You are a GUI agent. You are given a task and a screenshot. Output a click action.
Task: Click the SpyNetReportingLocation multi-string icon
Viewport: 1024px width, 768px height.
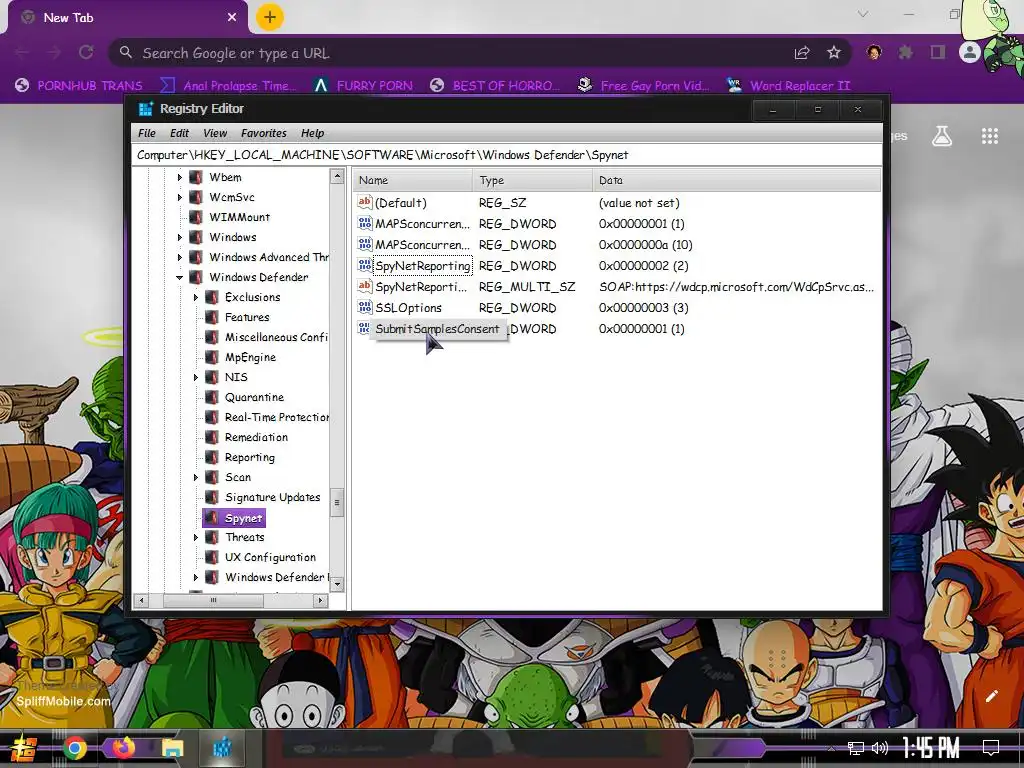click(x=364, y=286)
